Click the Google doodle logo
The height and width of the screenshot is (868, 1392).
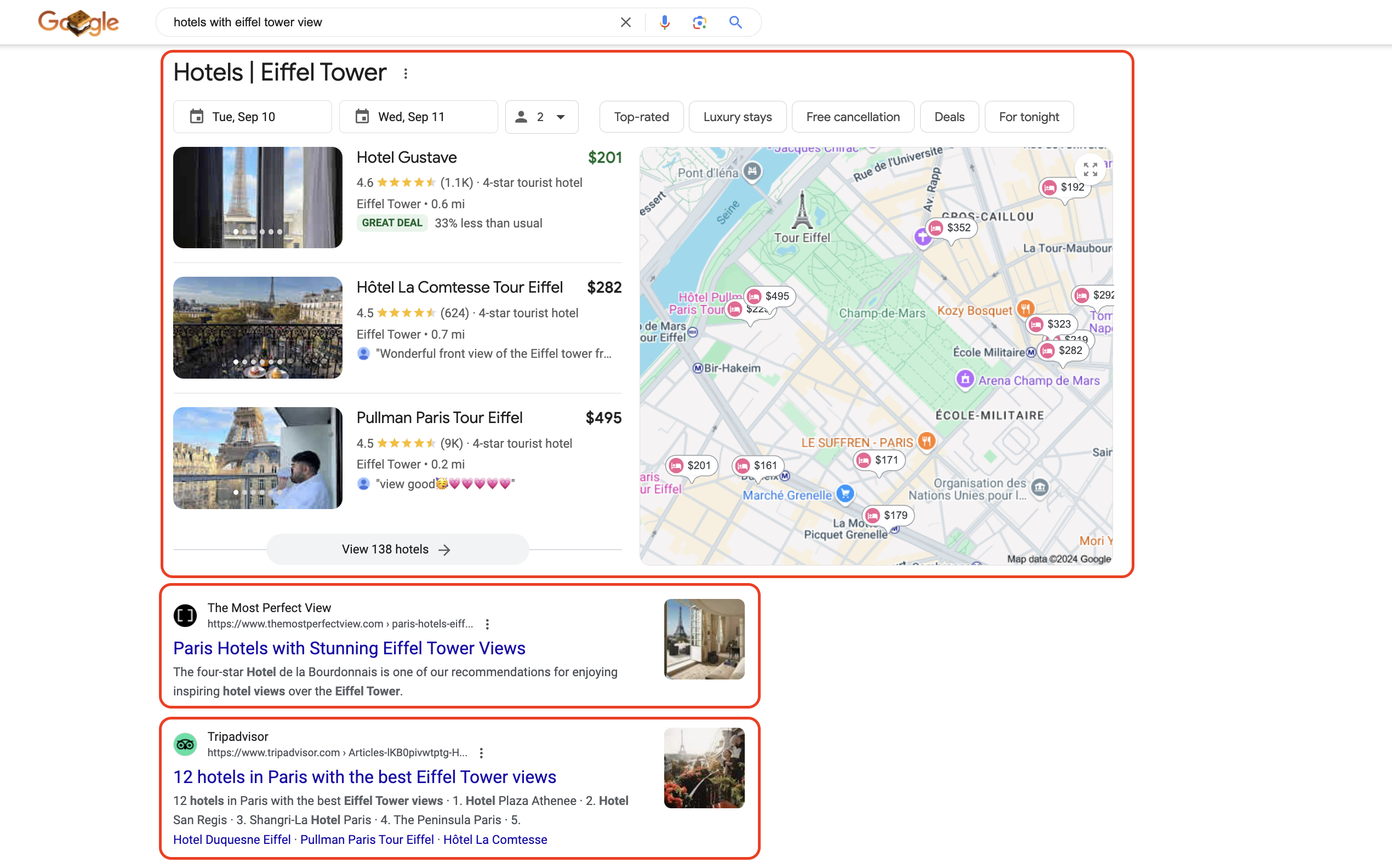78,22
